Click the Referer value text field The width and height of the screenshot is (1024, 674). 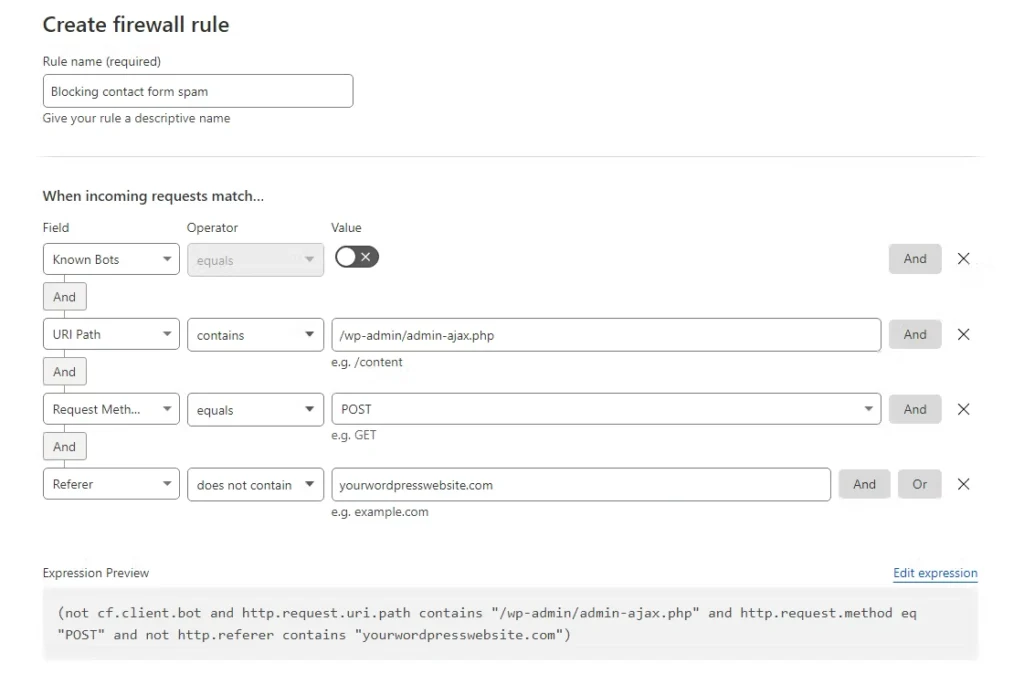tap(581, 485)
